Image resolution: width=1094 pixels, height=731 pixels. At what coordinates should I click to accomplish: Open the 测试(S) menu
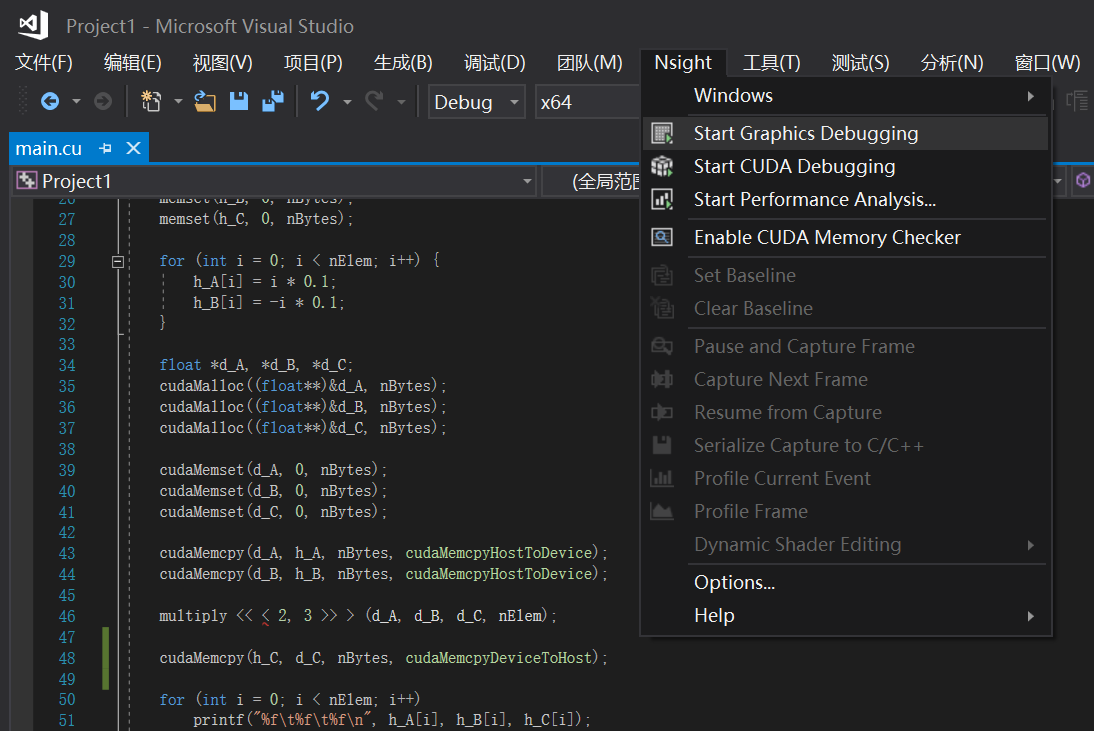pos(860,63)
